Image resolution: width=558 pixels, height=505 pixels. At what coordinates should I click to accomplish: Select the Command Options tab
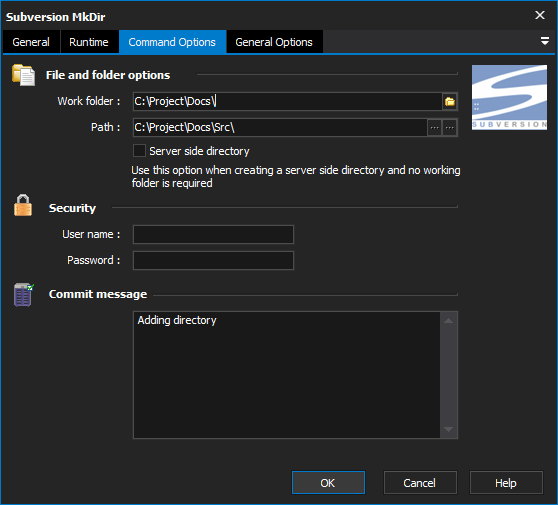click(x=172, y=42)
